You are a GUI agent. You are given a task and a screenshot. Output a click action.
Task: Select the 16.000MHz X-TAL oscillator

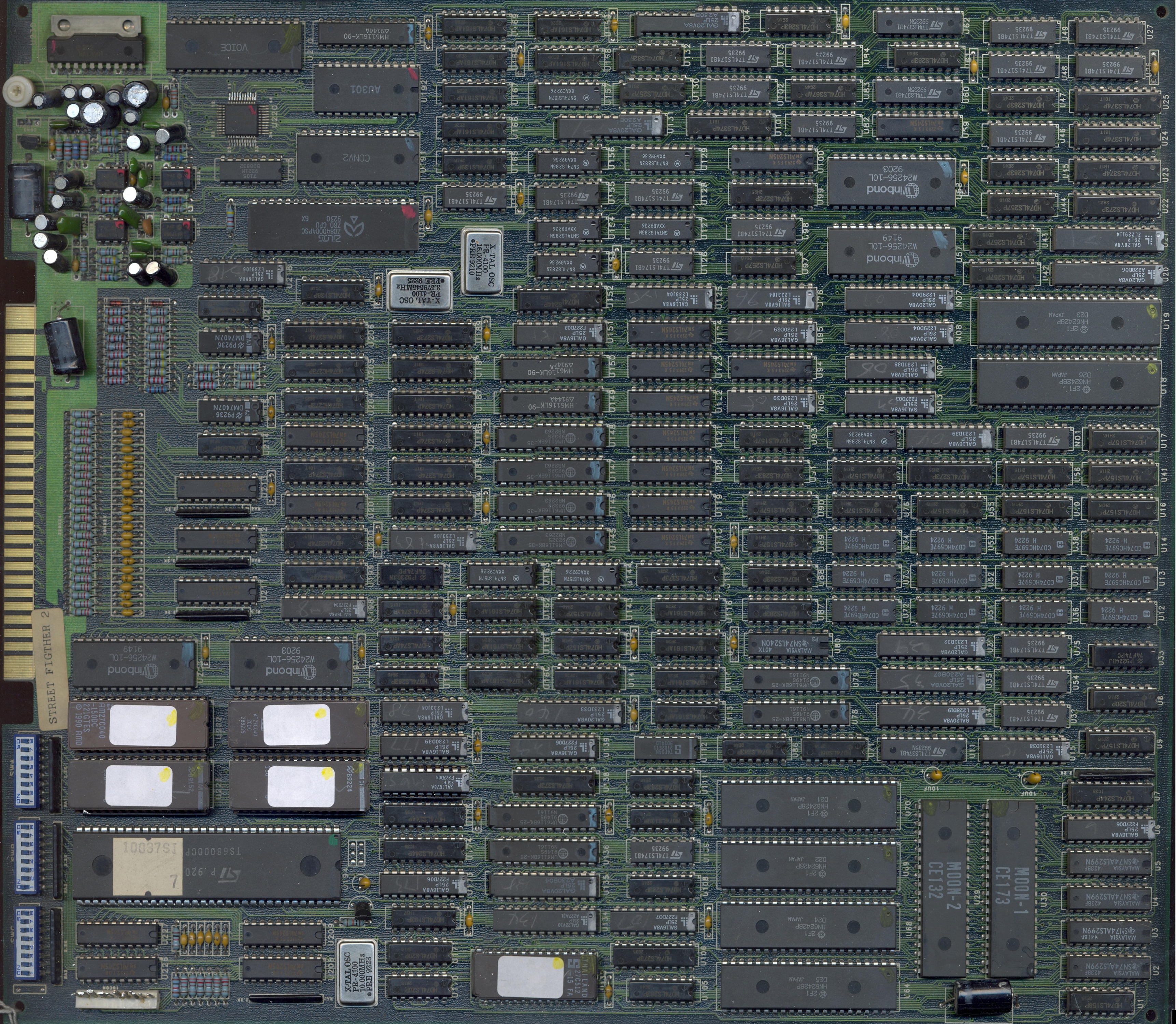tap(481, 262)
